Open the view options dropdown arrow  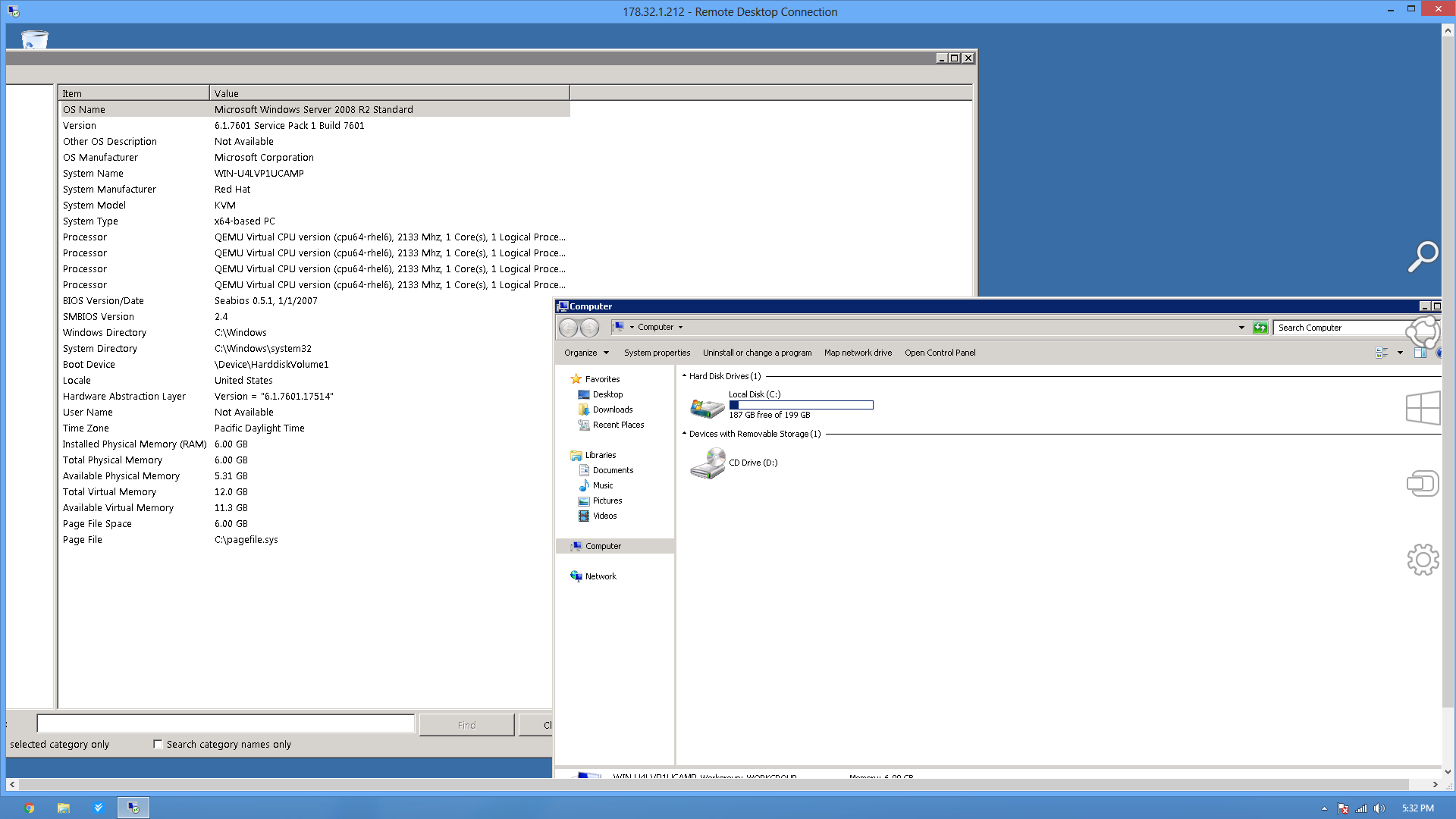point(1400,353)
